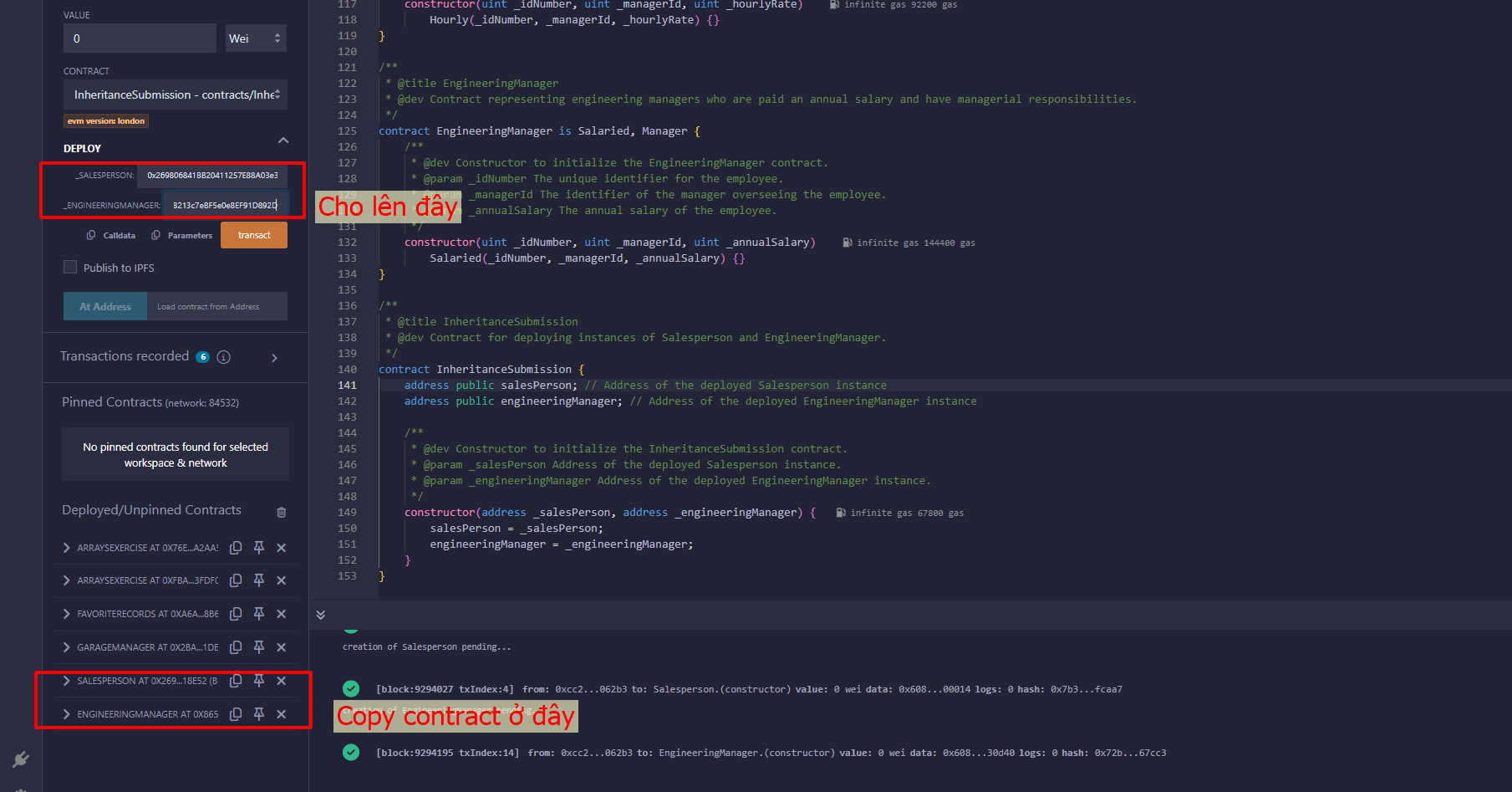Copy the ARRAYSEXERCISE AT 0X76E contract address
The image size is (1512, 792).
(x=236, y=548)
